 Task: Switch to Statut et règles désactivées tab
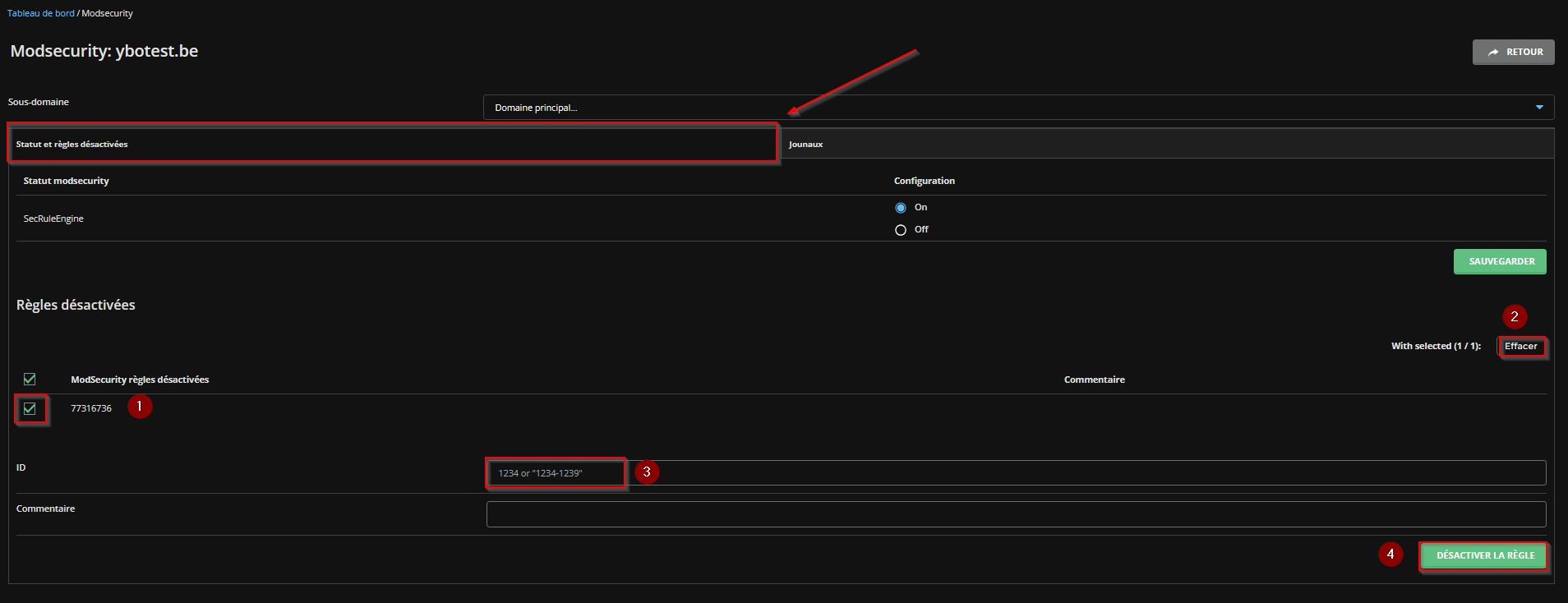coord(393,144)
